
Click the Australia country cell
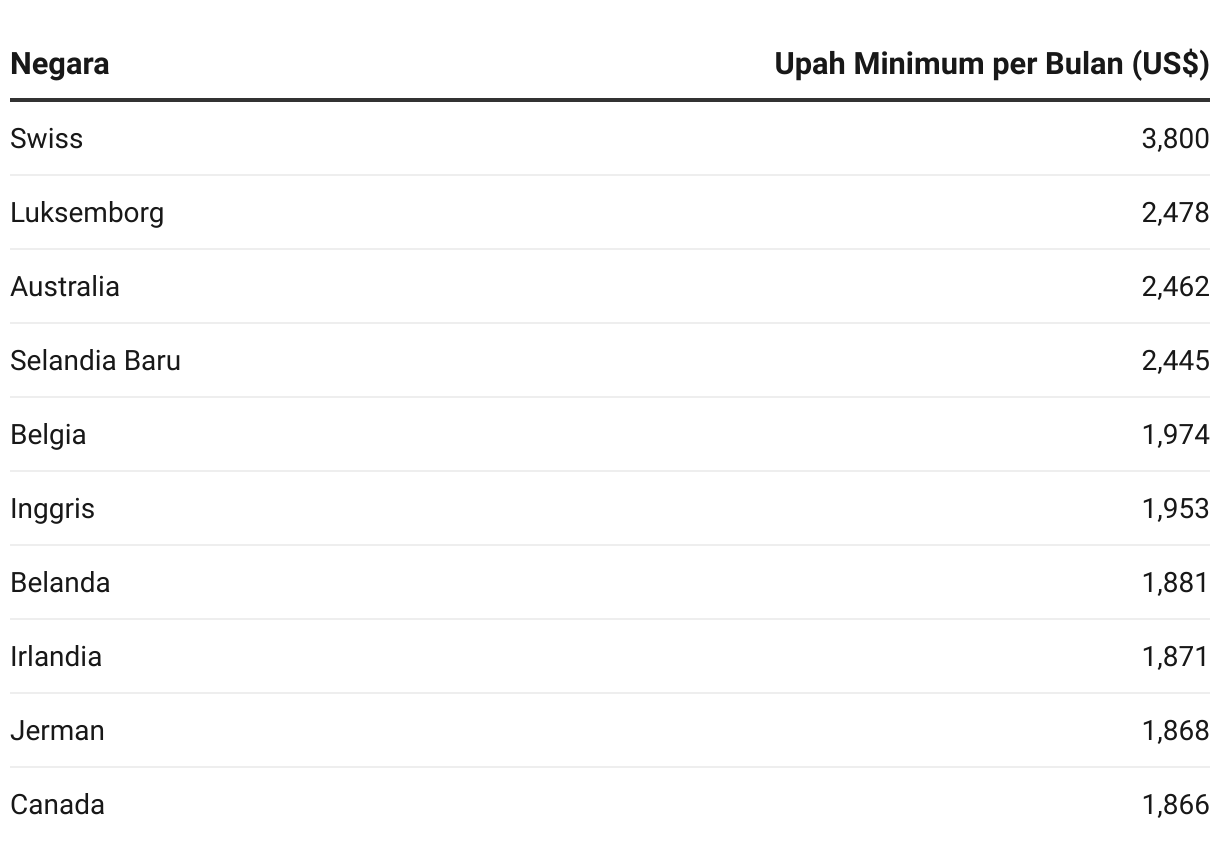(65, 286)
